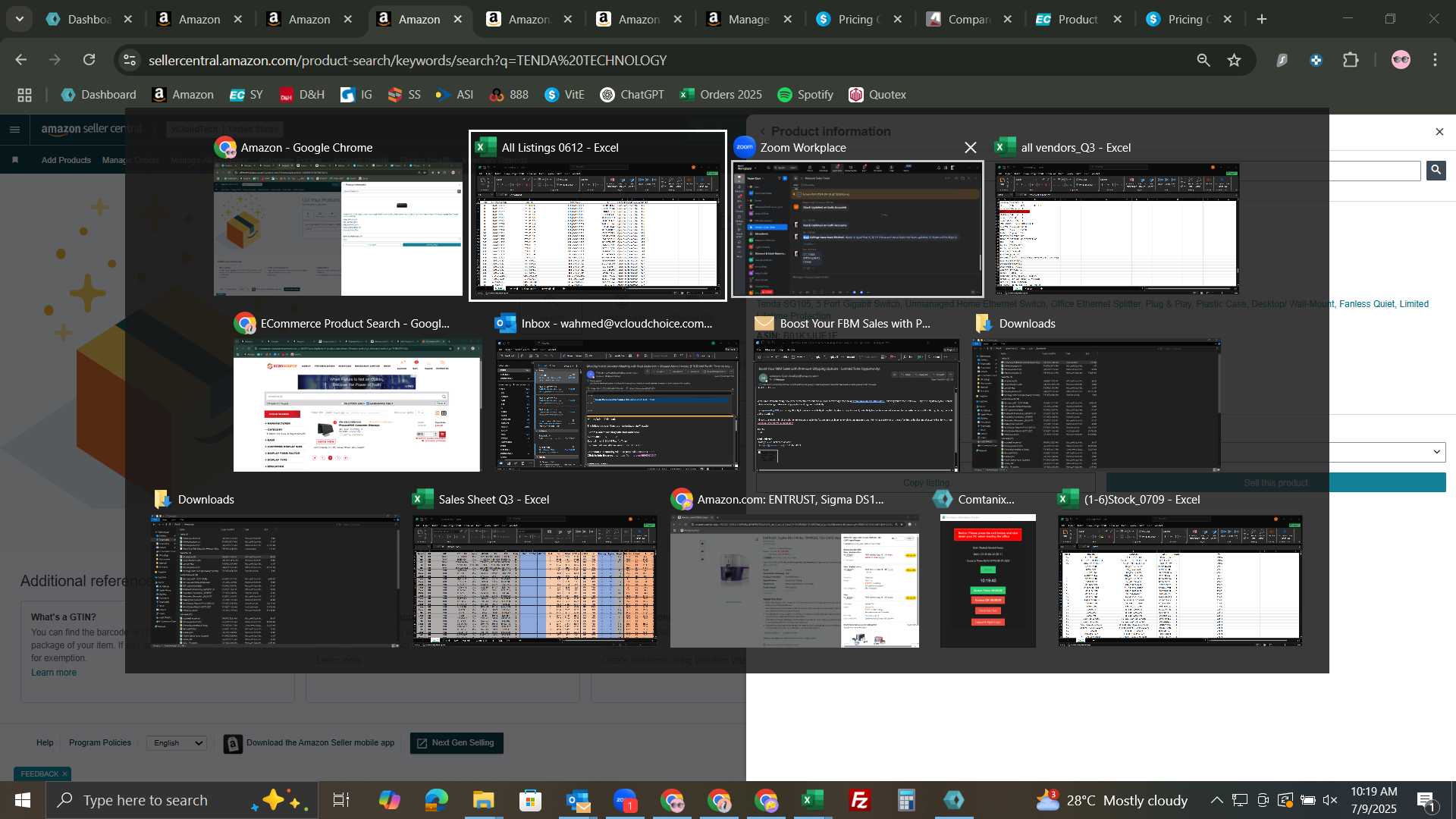This screenshot has height=819, width=1456.
Task: Switch to Sales Sheet Q3 Excel thumbnail
Action: click(535, 581)
